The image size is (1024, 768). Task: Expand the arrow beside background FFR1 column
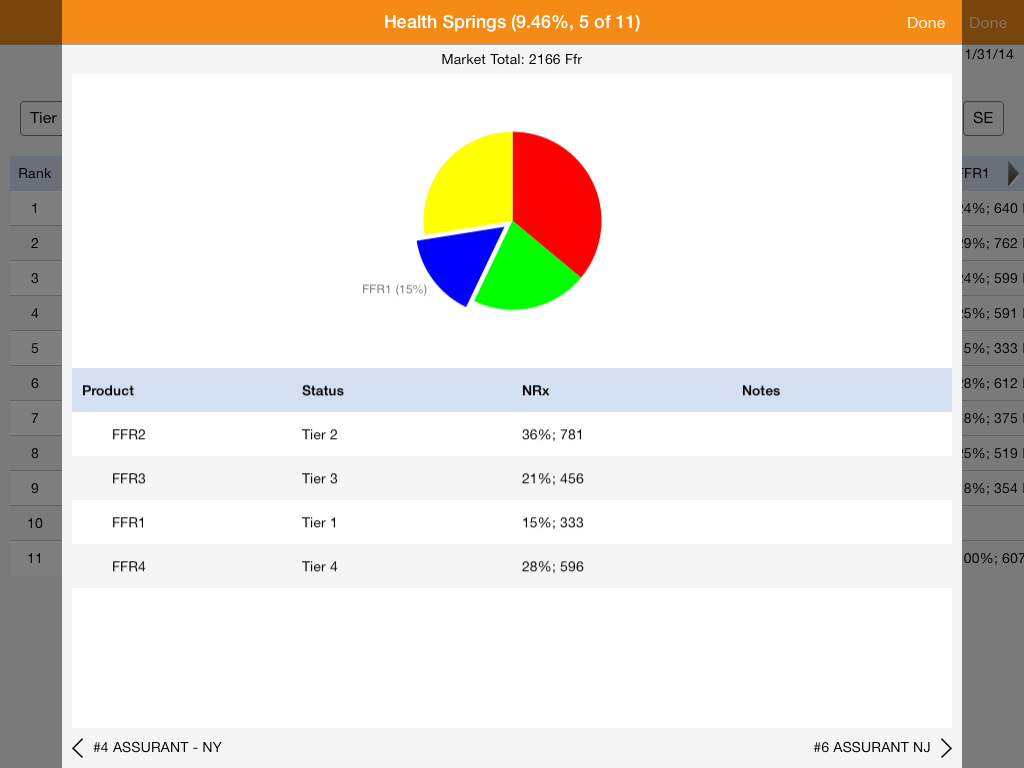[x=1013, y=174]
